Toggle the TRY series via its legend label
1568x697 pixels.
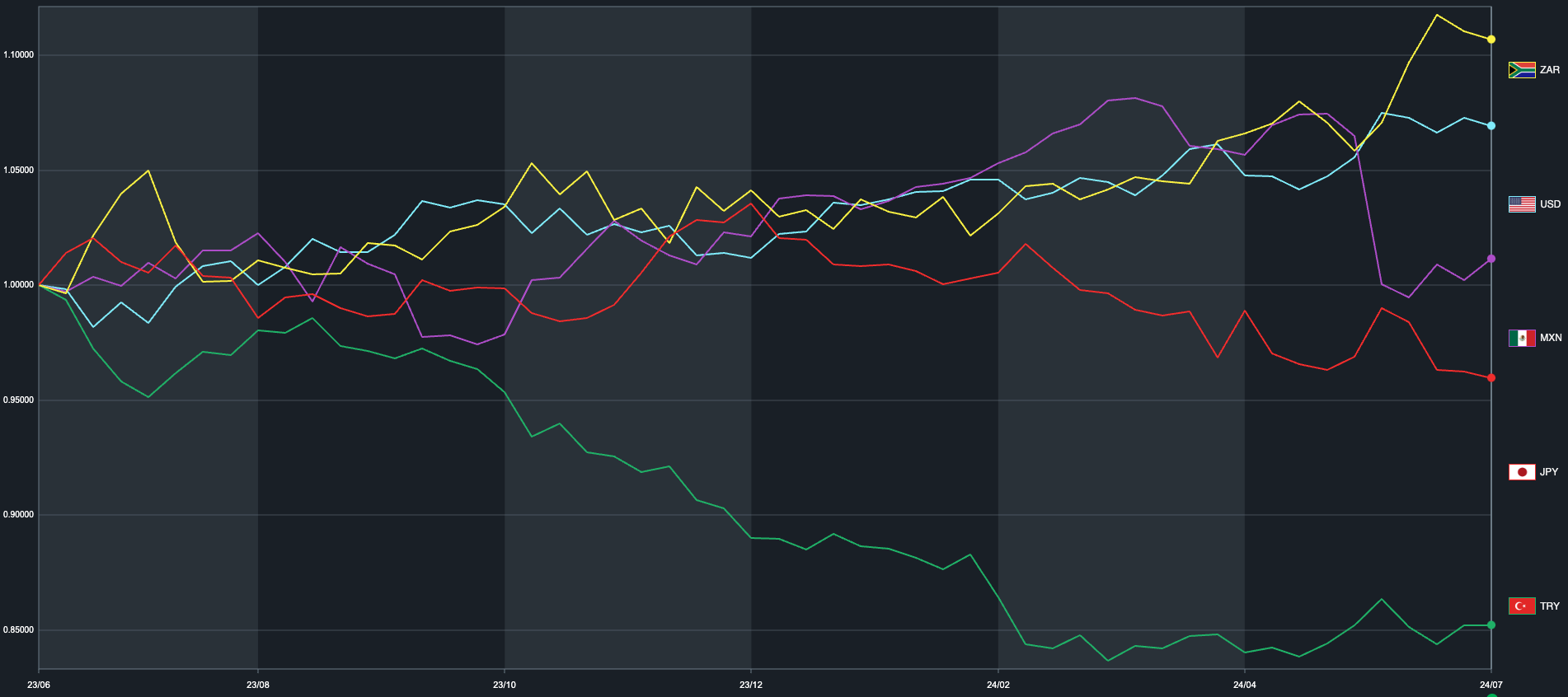point(1550,606)
